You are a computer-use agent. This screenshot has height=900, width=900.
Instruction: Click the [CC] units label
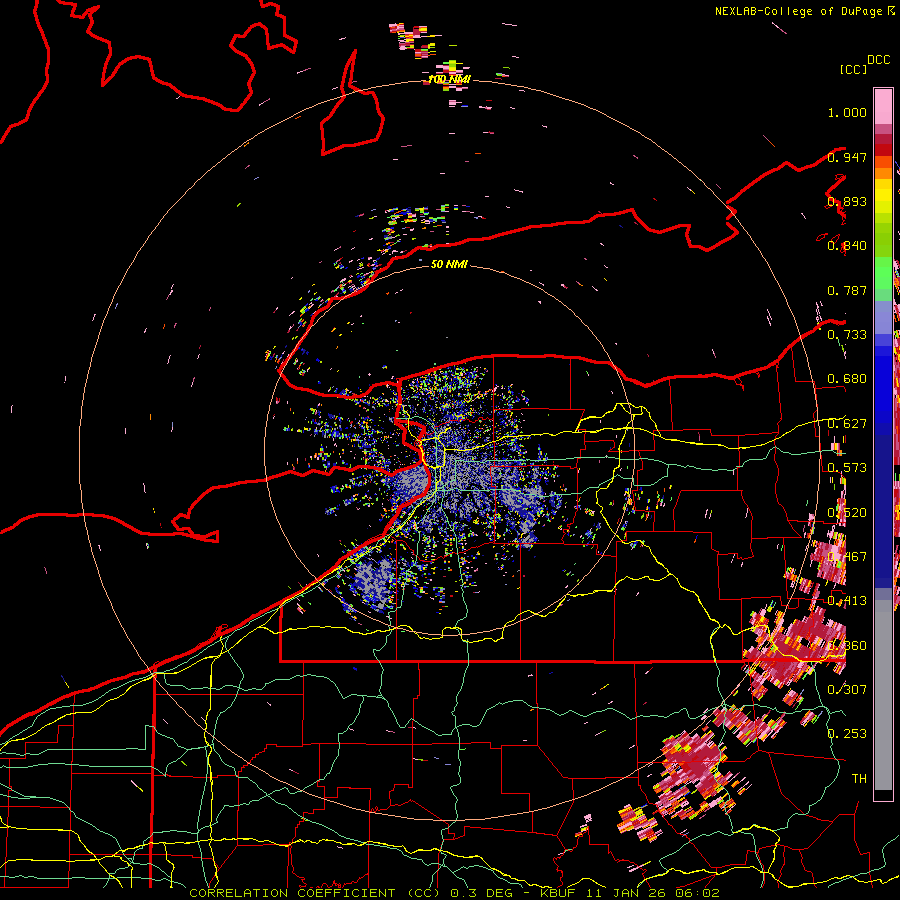(x=853, y=69)
